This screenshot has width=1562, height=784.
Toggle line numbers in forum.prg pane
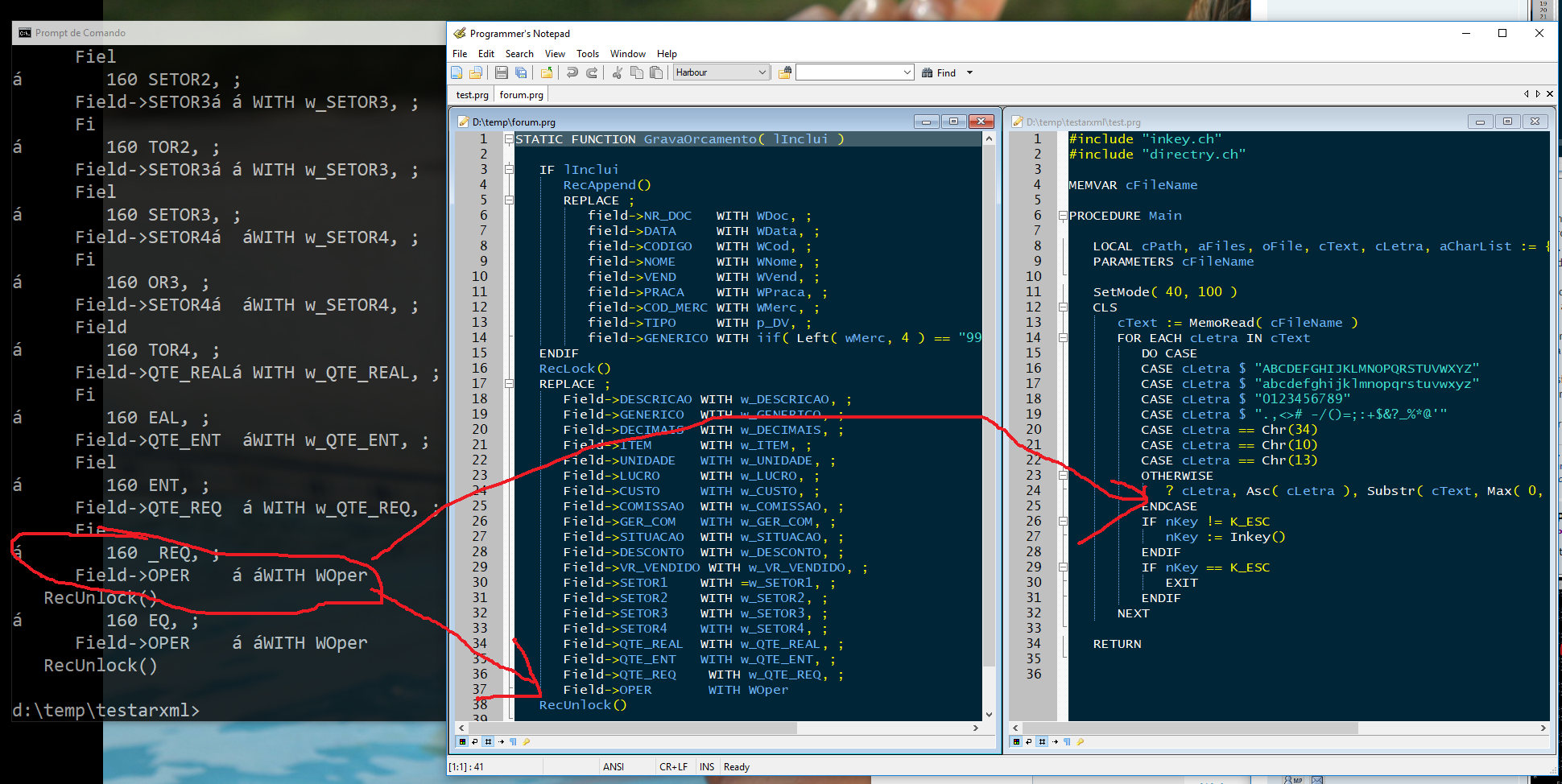[488, 741]
